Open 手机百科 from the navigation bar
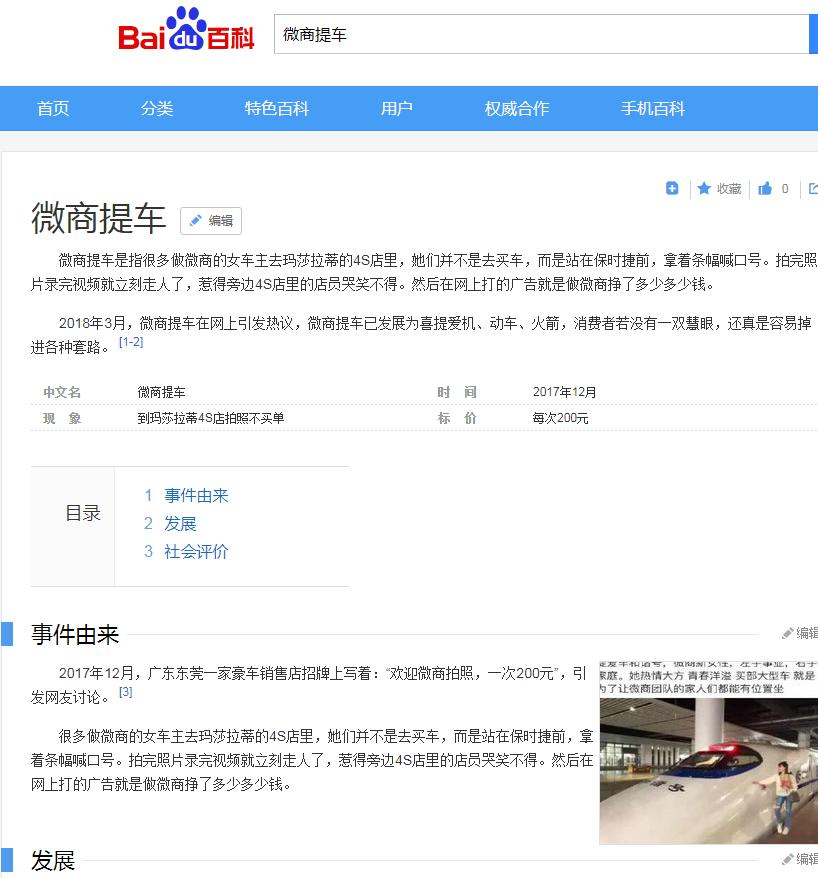 coord(650,108)
